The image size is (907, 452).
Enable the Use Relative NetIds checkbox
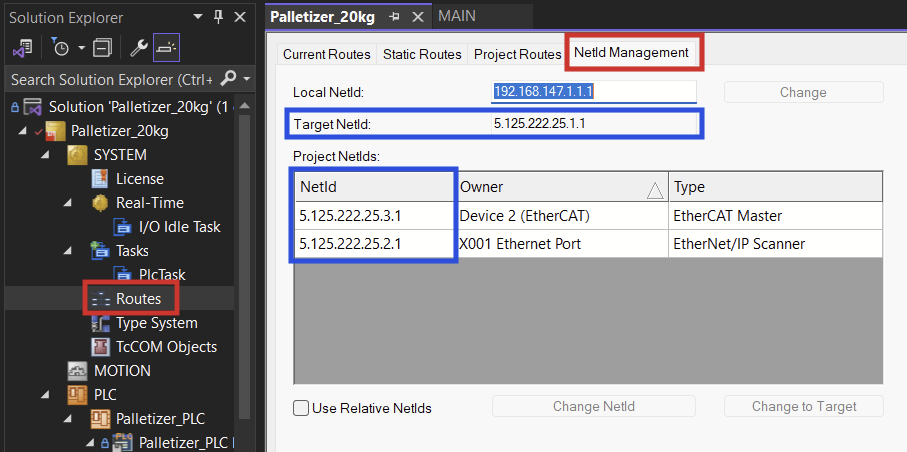[x=301, y=408]
